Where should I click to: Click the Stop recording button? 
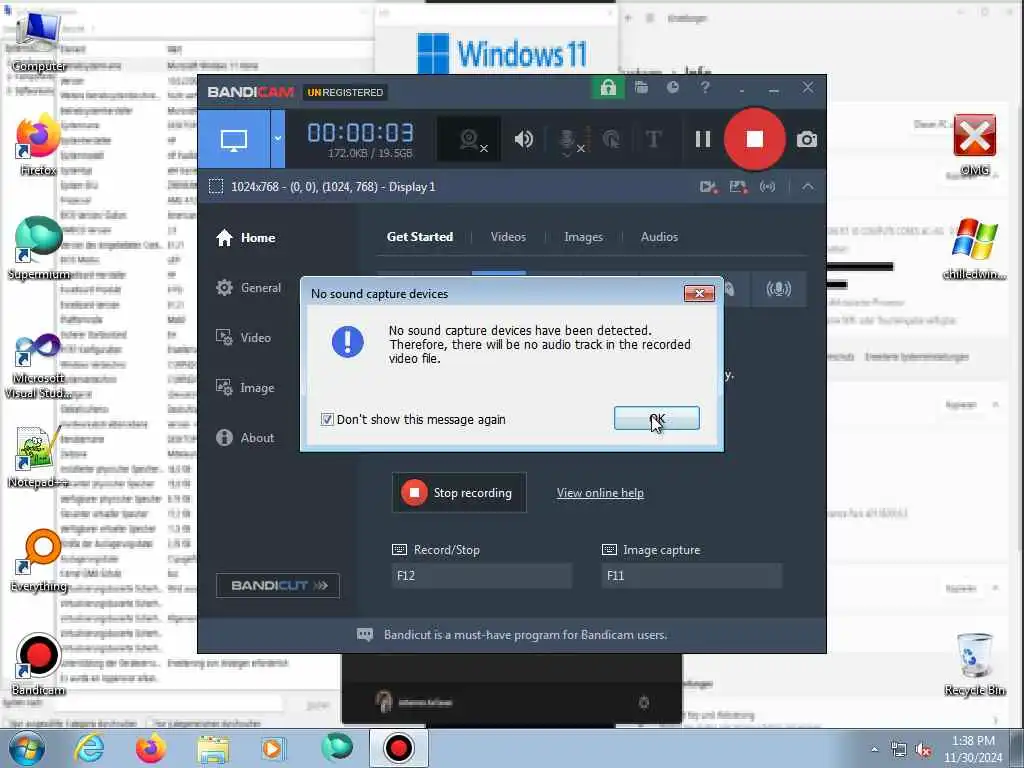459,493
